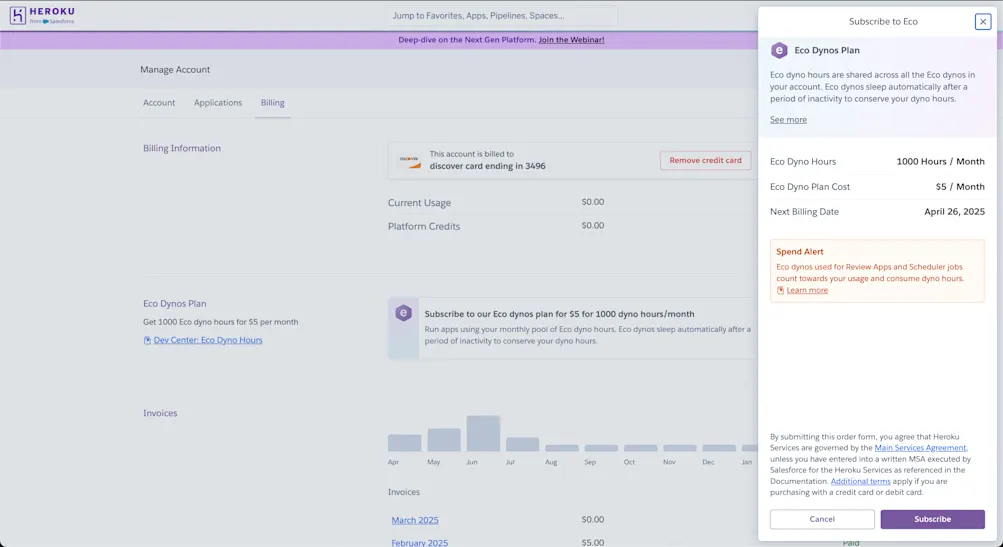Expand See more in Eco Dynos Plan
1003x547 pixels.
tap(788, 120)
